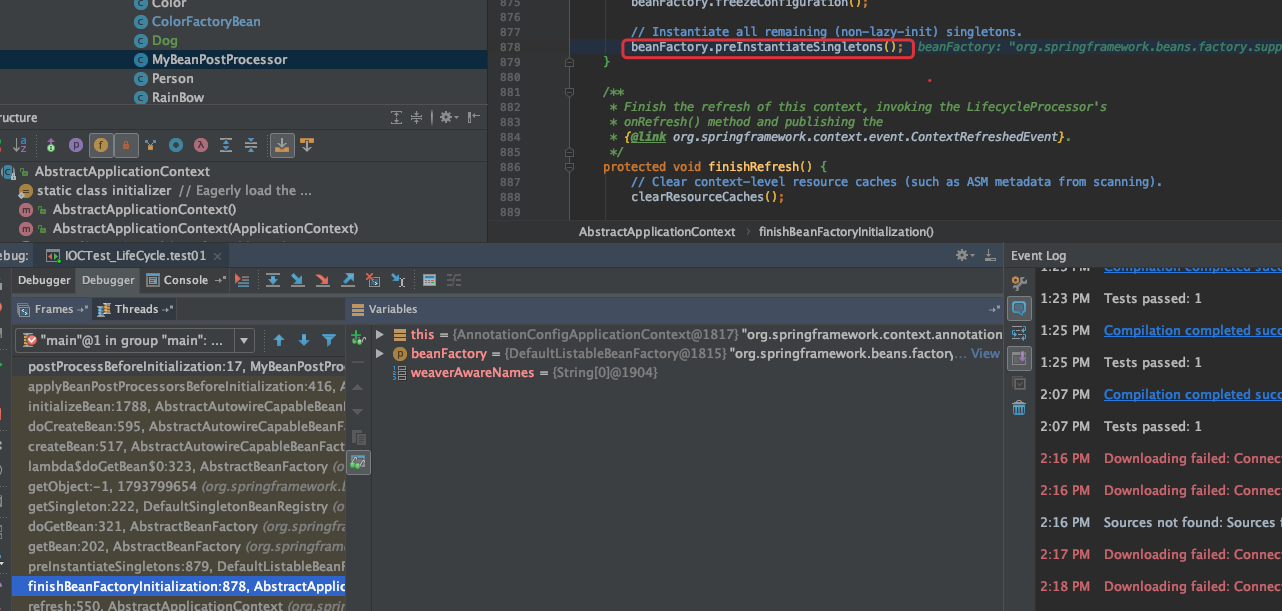
Task: Open Debug panel gear settings menu
Action: (965, 256)
